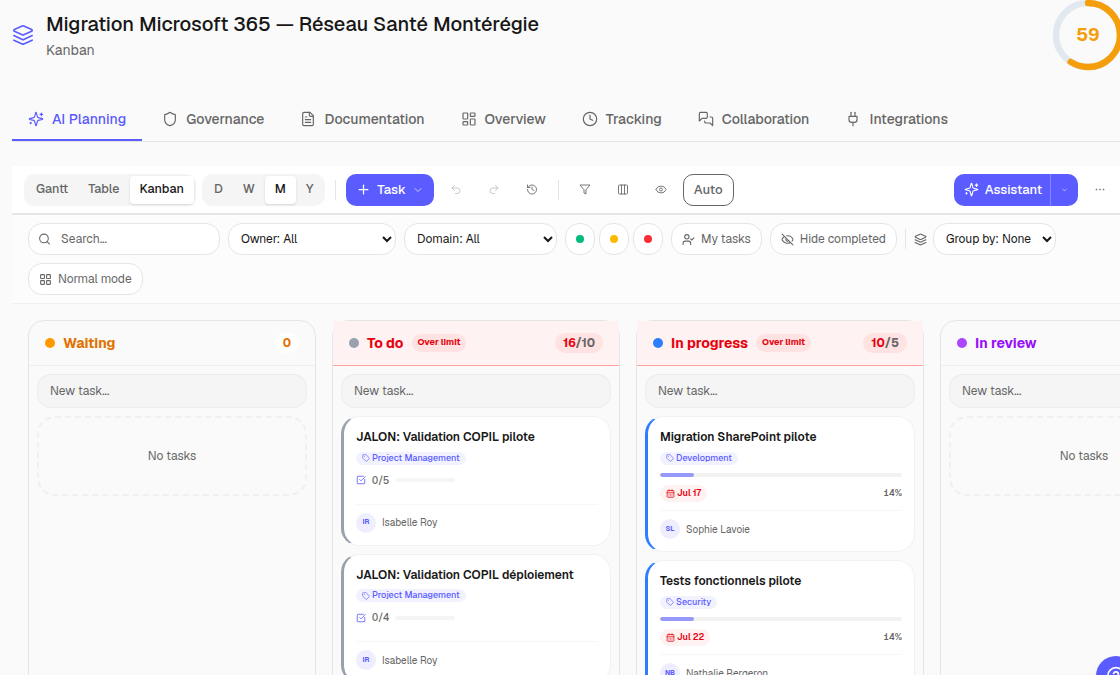Toggle Normal mode display
1120x675 pixels.
86,279
